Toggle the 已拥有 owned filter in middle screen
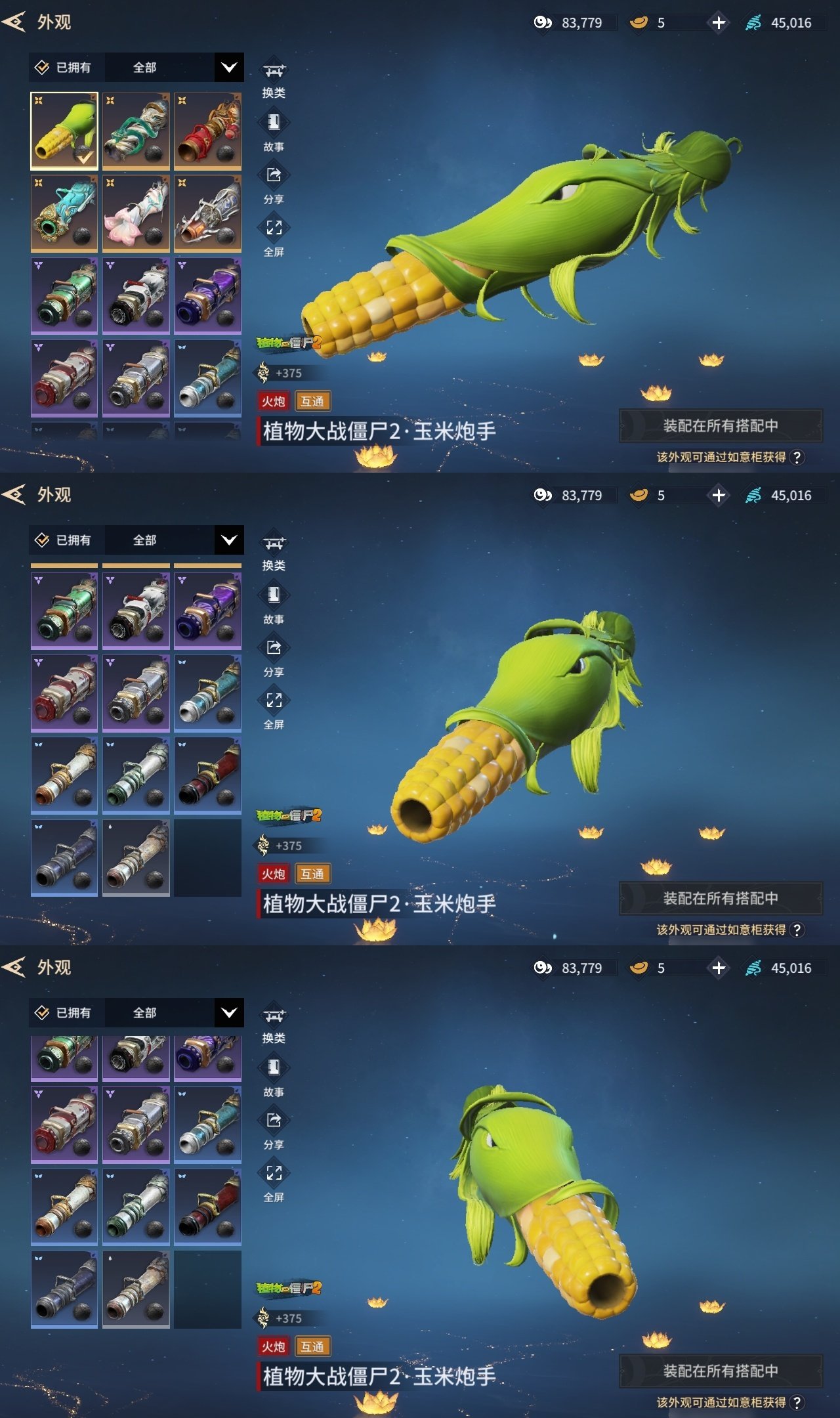This screenshot has width=840, height=1418. [x=64, y=540]
